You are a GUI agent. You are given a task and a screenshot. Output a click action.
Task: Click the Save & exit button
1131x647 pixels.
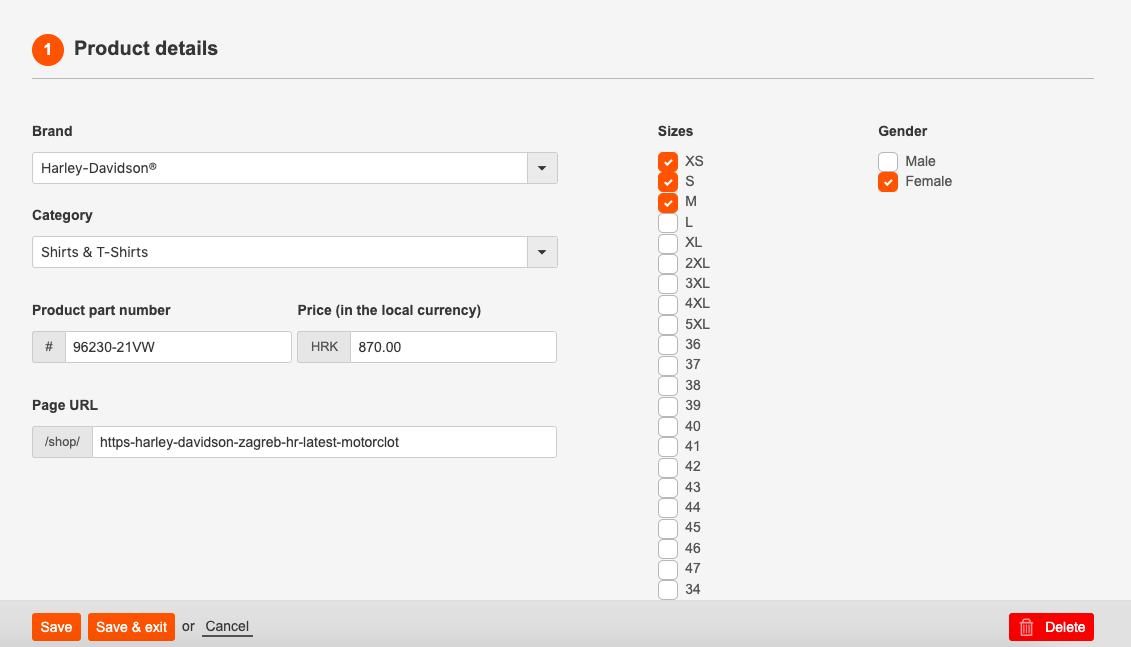(x=131, y=627)
